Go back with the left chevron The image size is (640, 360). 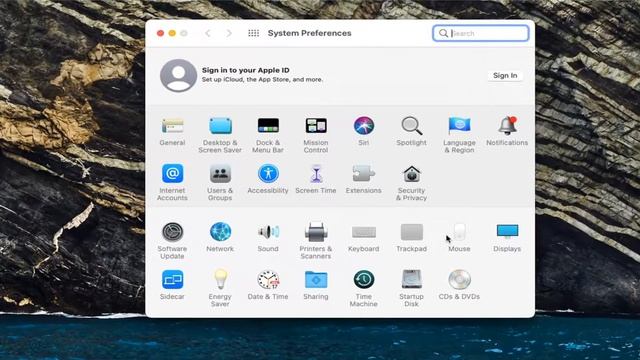click(x=208, y=33)
